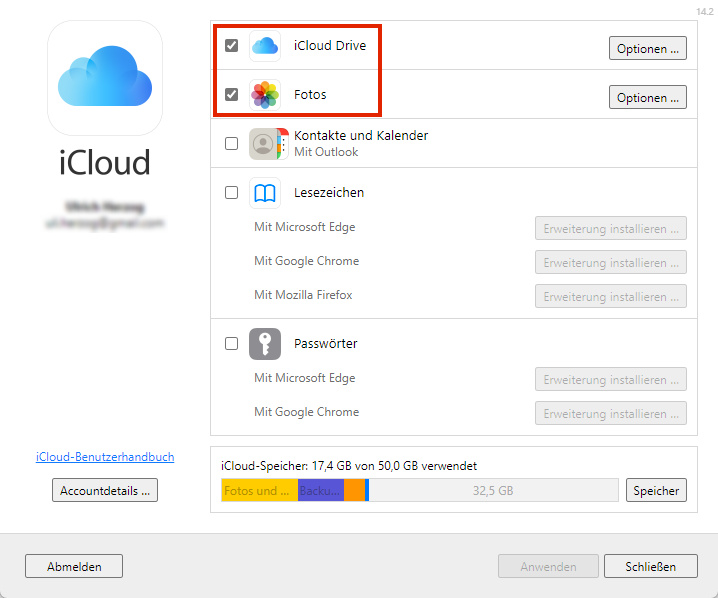The height and width of the screenshot is (598, 718).
Task: Click the Passwörter label
Action: 326,344
